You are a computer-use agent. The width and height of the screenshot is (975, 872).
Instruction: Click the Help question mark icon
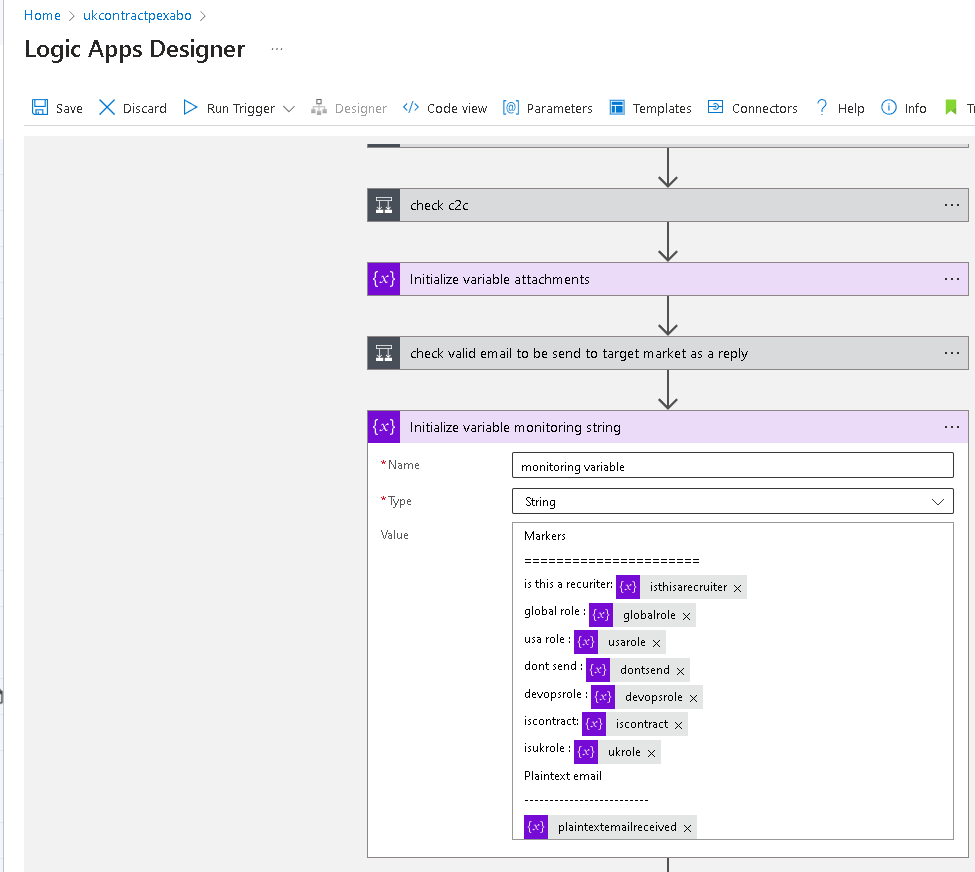pos(821,107)
